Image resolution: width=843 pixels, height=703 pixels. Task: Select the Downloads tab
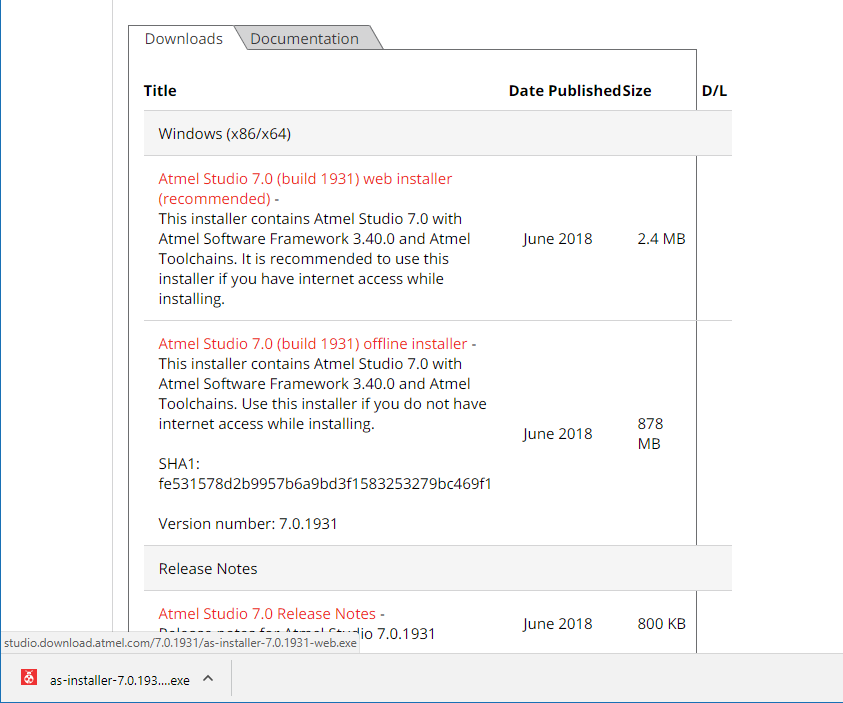point(183,39)
